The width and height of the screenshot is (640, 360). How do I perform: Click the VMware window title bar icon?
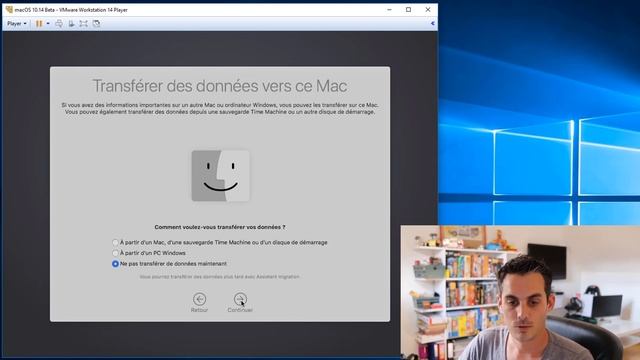pos(9,9)
